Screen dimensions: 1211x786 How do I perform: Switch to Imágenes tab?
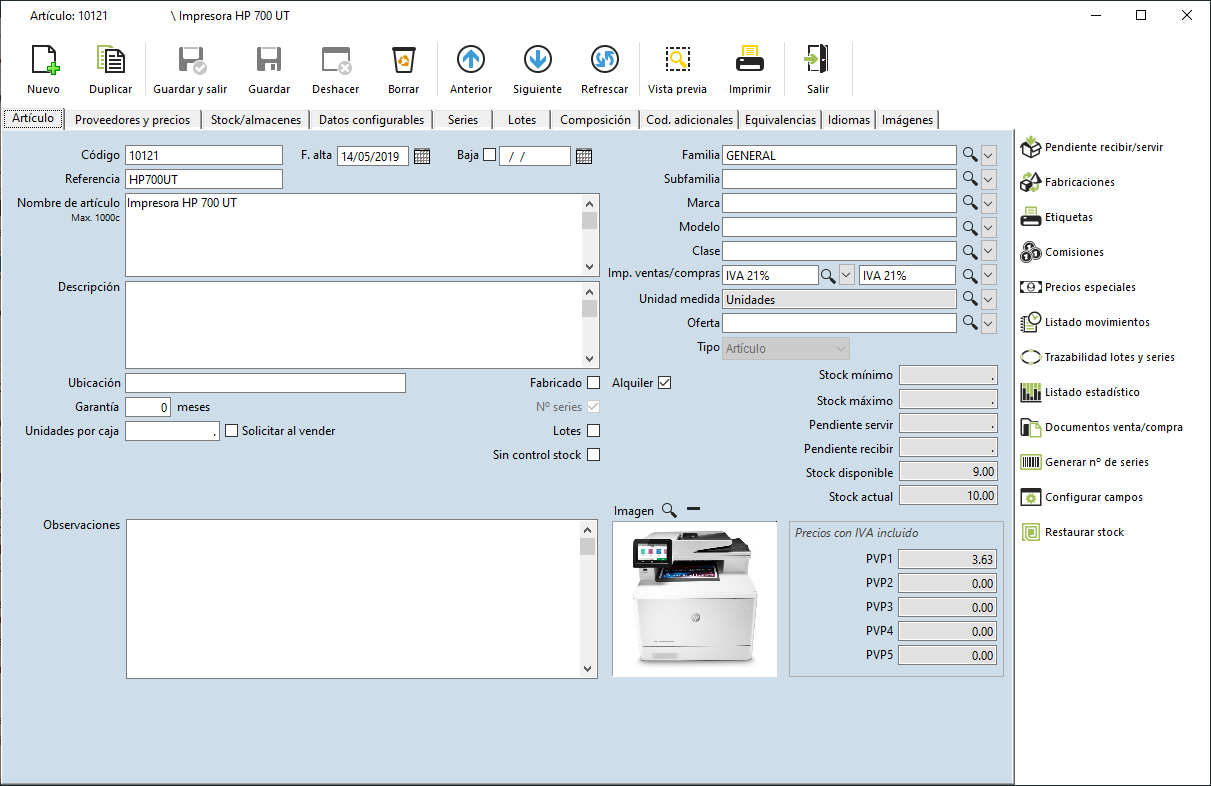coord(908,120)
